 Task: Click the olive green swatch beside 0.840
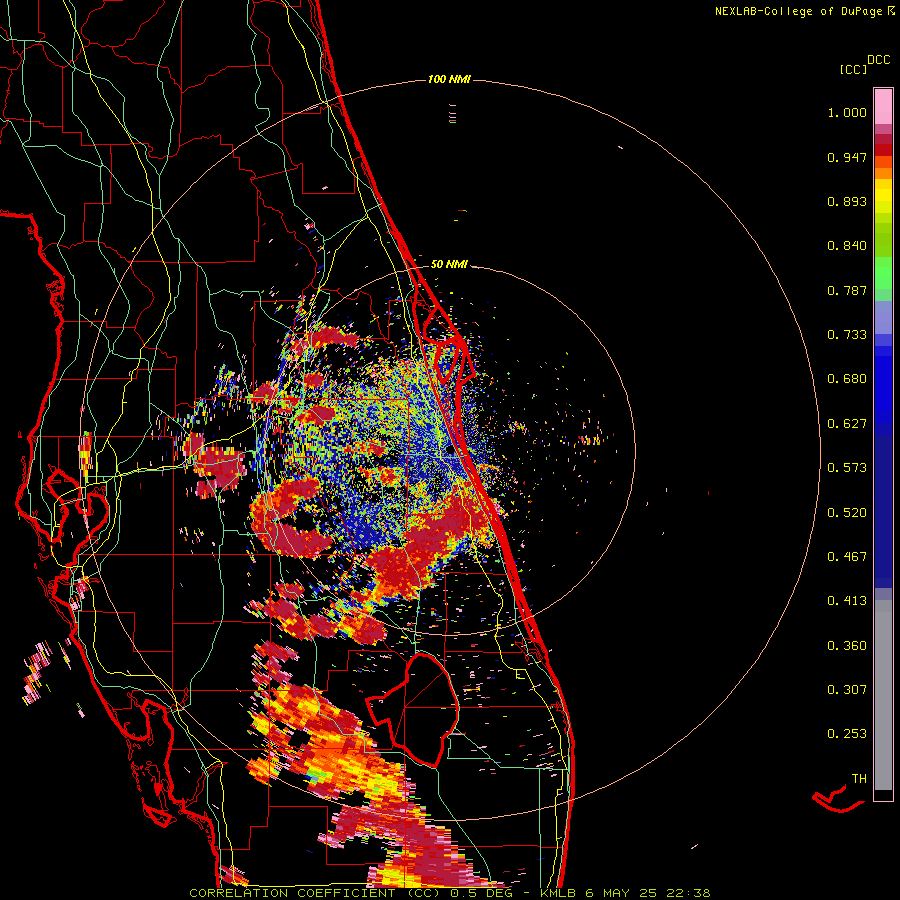(x=883, y=240)
